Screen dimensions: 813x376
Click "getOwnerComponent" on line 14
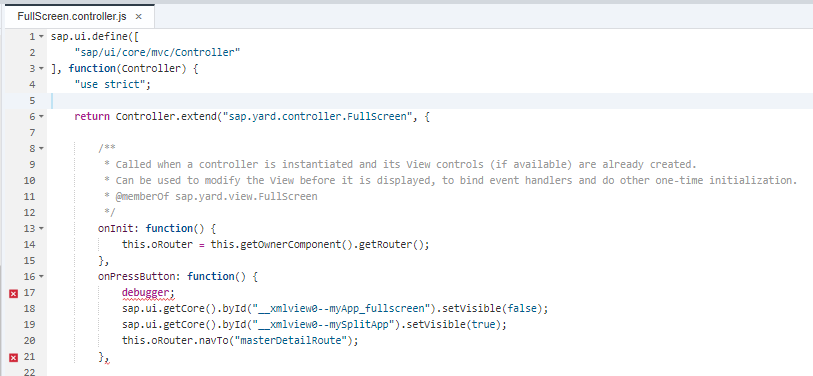[x=290, y=244]
